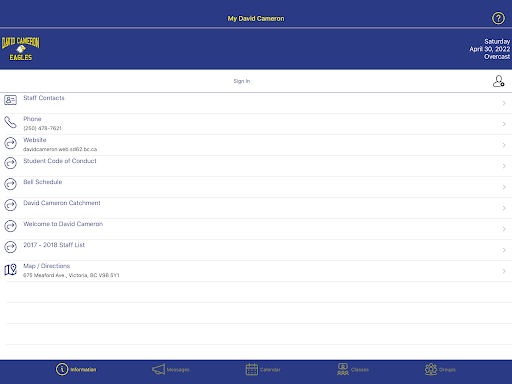Switch to the Groups tab

[x=440, y=369]
